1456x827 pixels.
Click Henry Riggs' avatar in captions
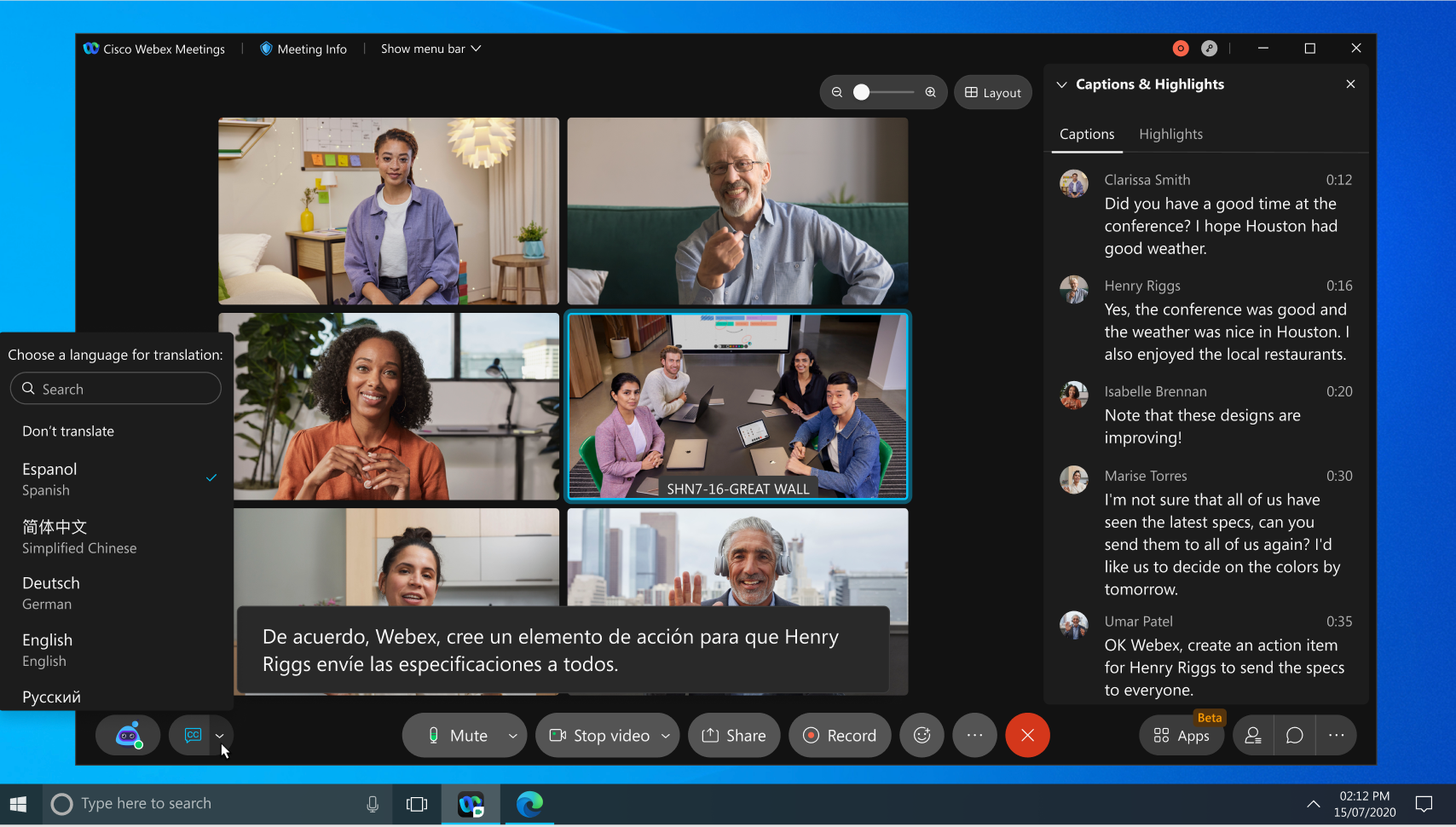1074,289
